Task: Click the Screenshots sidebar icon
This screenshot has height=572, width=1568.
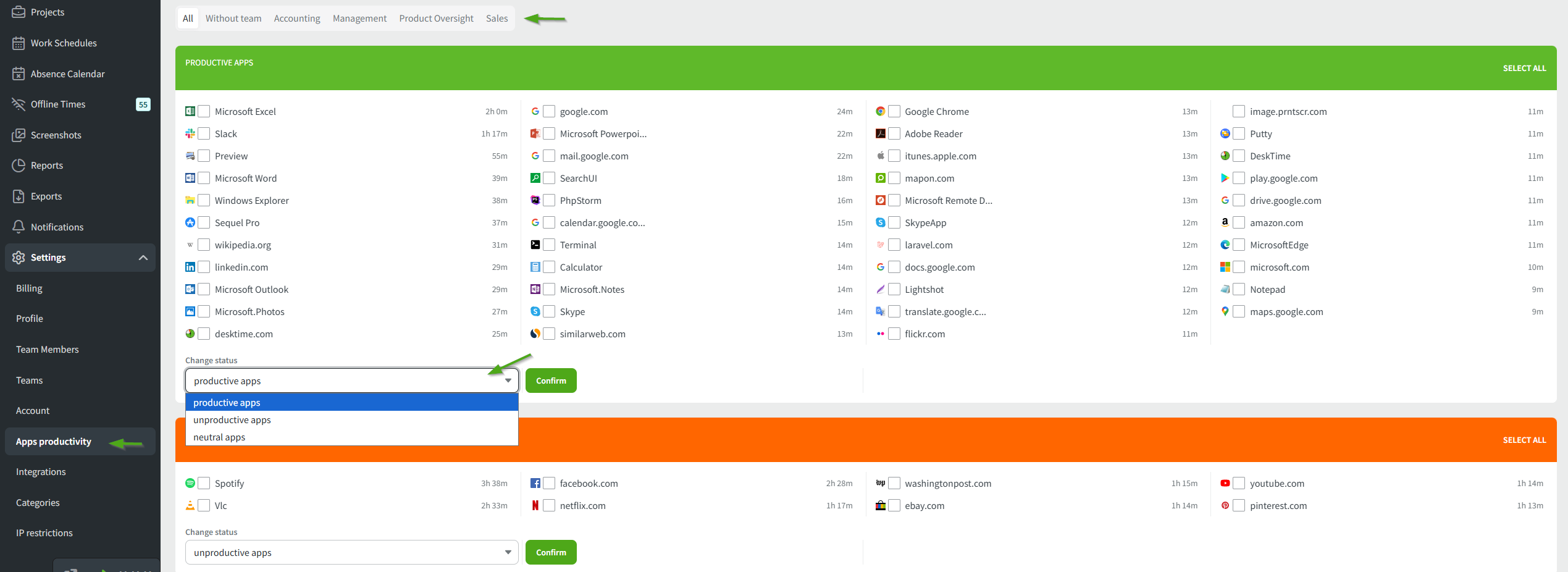Action: coord(19,135)
